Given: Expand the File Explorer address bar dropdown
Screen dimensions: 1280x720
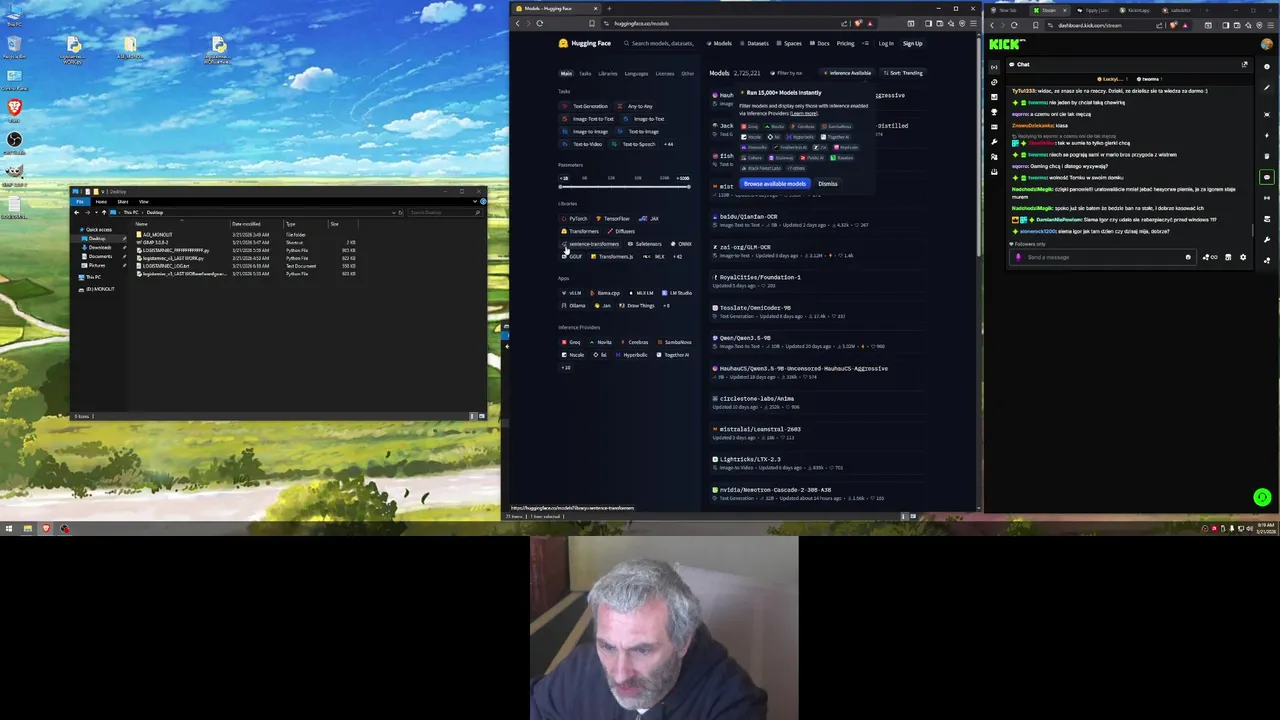Looking at the screenshot, I should coord(393,213).
